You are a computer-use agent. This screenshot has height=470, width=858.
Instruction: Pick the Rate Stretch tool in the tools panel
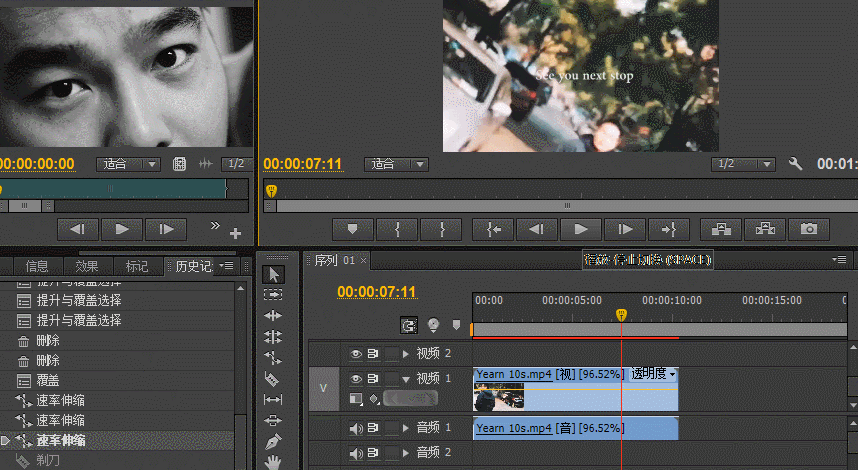pos(273,357)
